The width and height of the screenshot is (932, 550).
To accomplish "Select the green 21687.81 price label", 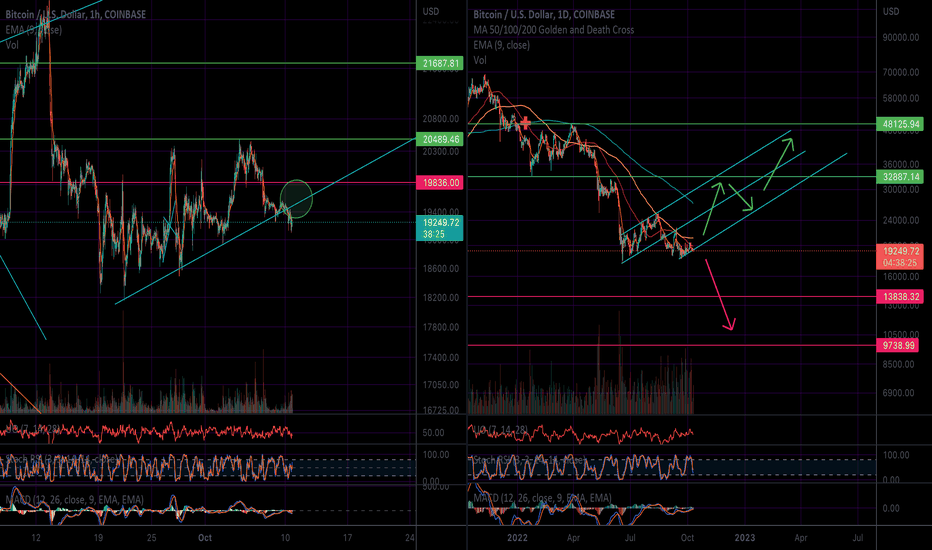I will click(x=440, y=63).
